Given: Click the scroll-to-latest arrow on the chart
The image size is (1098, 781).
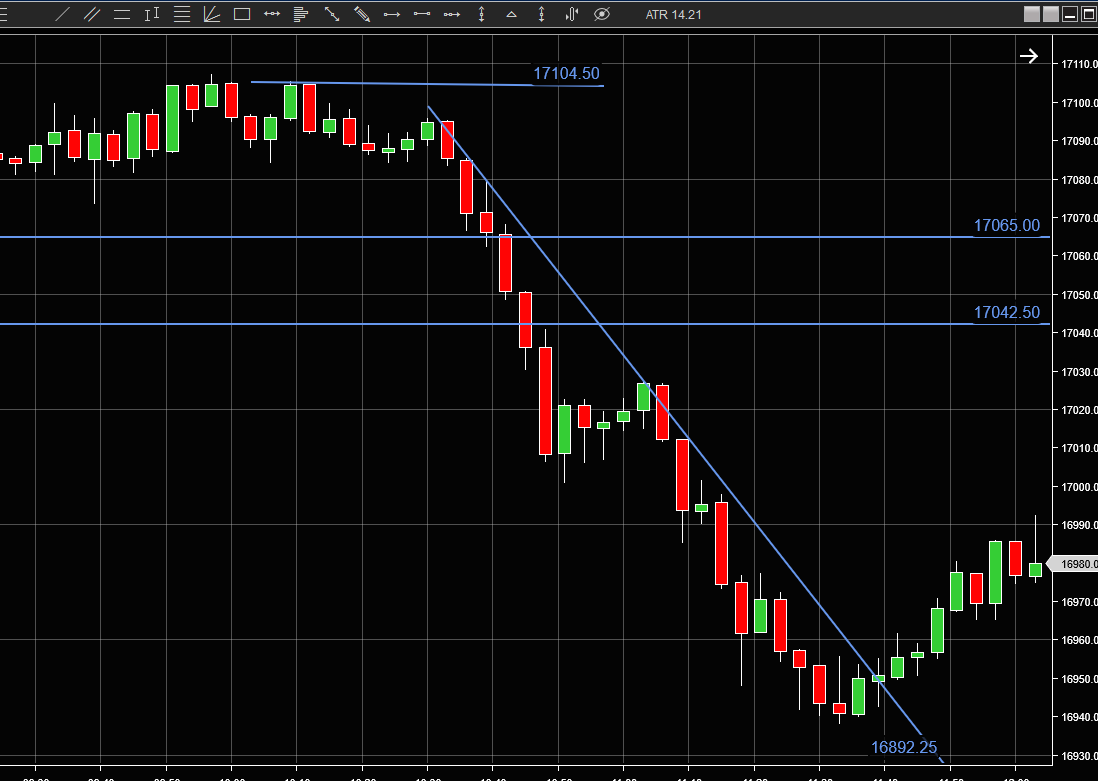Looking at the screenshot, I should click(x=1029, y=56).
